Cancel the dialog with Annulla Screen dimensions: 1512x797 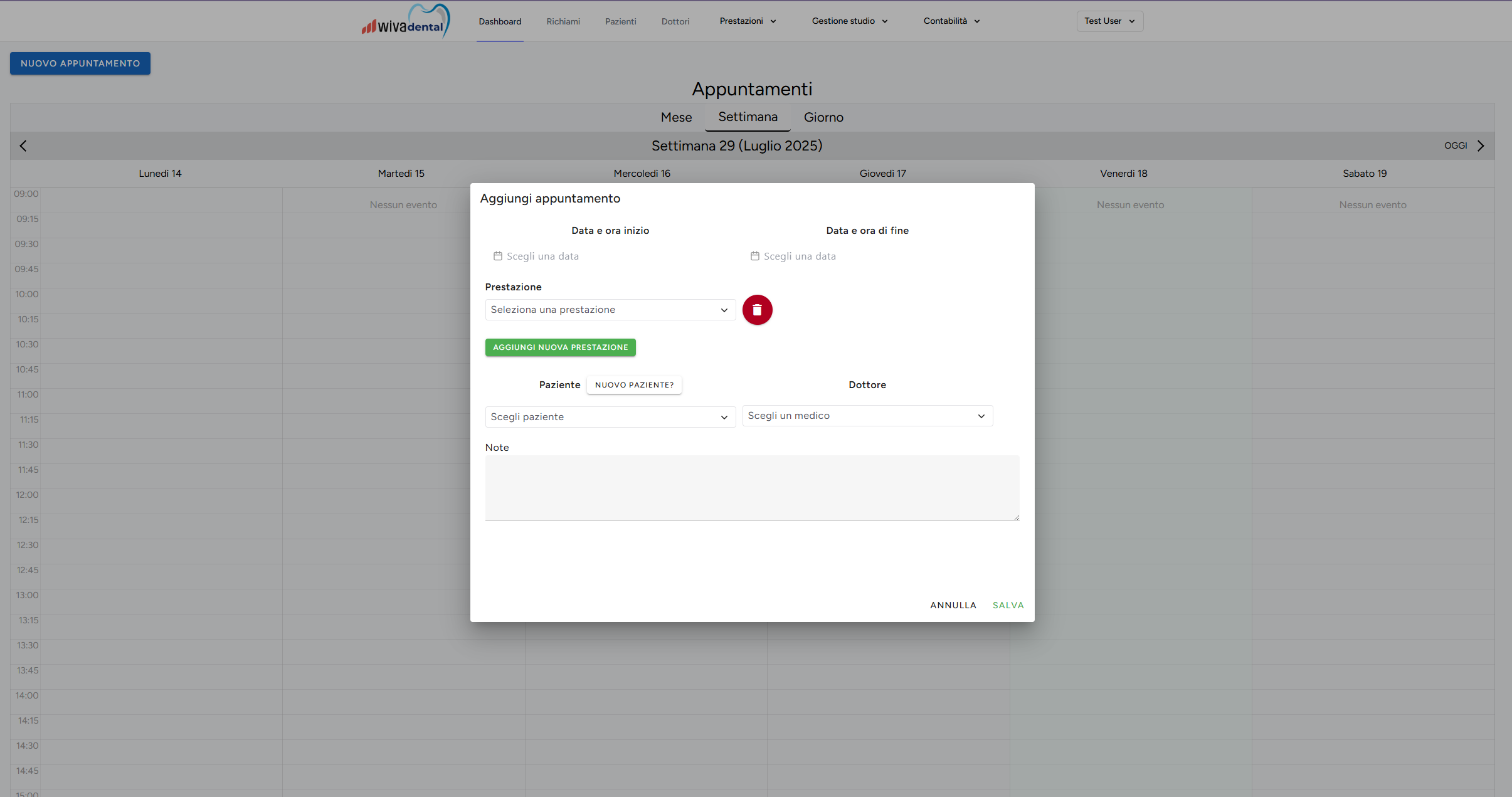953,605
